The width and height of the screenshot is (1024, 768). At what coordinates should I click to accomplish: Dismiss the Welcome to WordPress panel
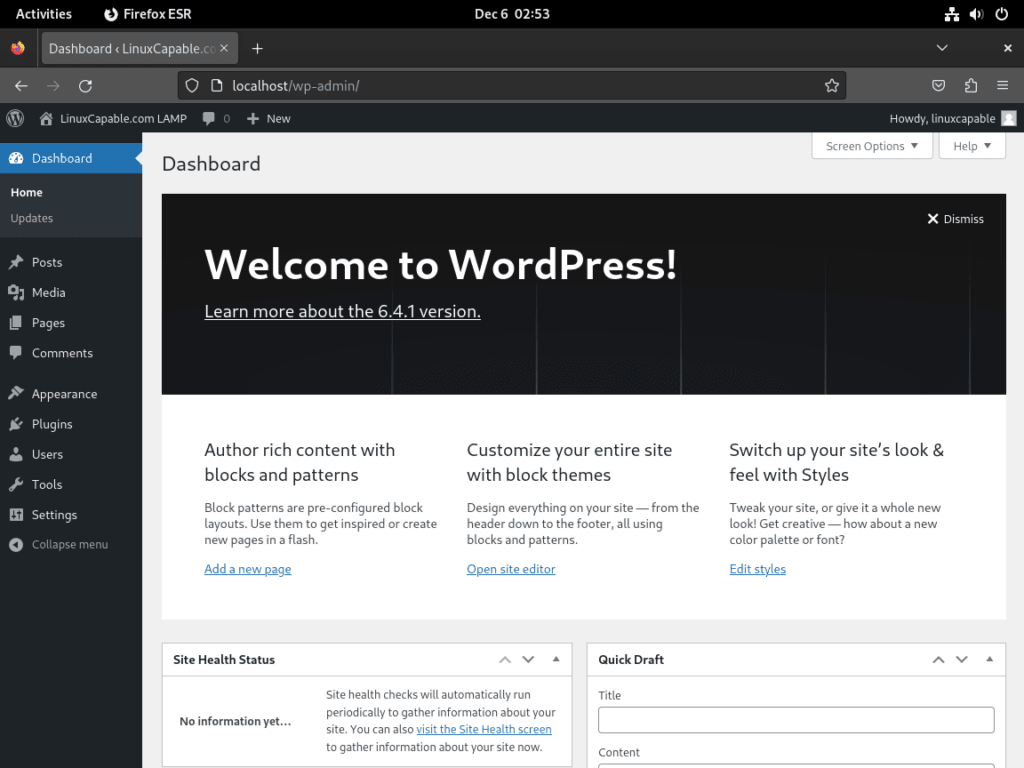(x=954, y=218)
